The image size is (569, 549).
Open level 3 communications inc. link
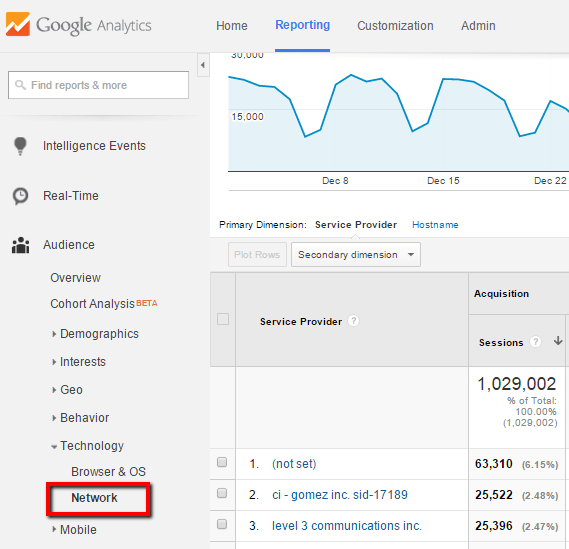347,526
